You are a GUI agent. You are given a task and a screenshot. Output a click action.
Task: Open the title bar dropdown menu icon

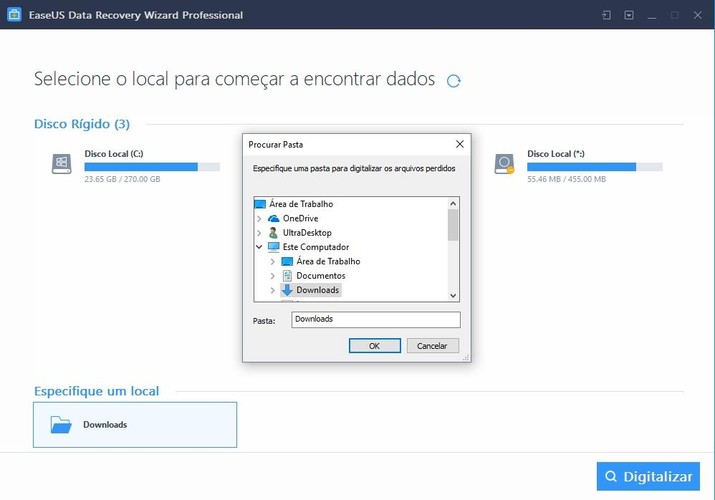[x=629, y=15]
